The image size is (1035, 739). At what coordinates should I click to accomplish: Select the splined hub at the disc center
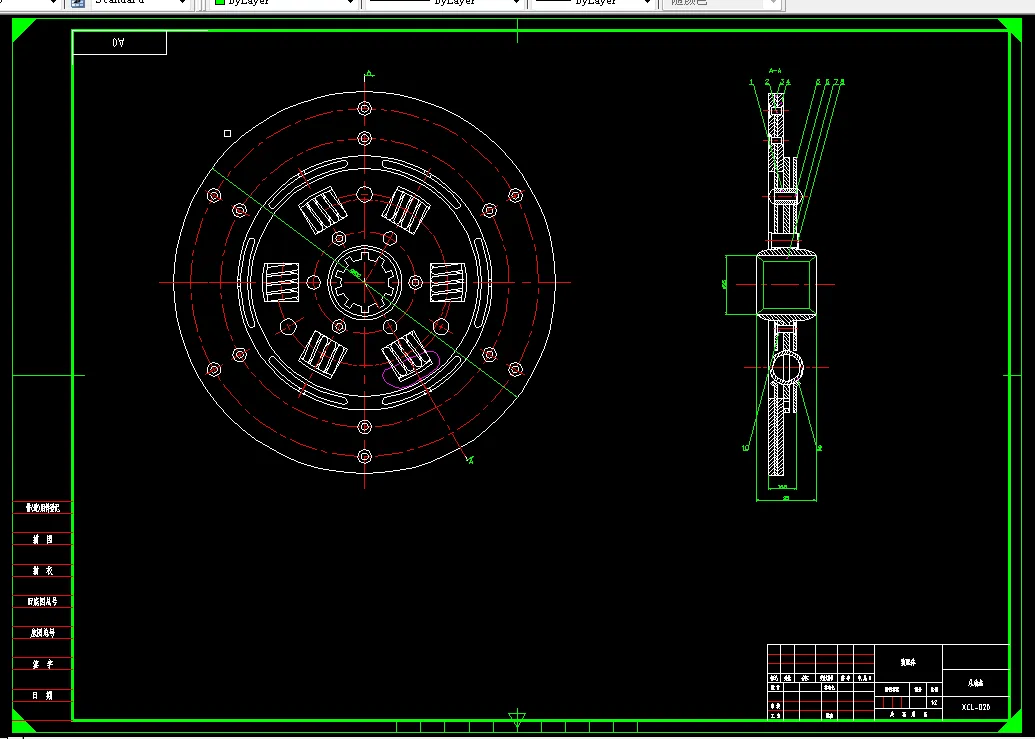(364, 282)
